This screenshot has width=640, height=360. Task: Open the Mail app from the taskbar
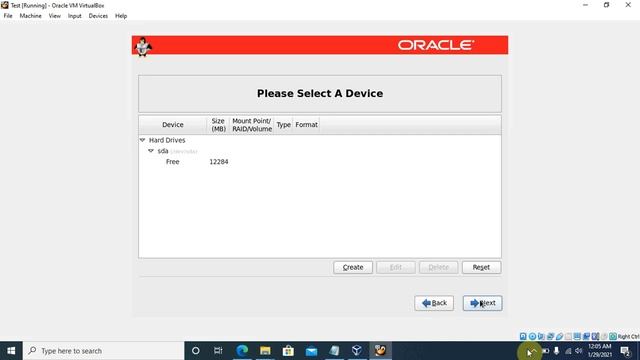(x=311, y=351)
